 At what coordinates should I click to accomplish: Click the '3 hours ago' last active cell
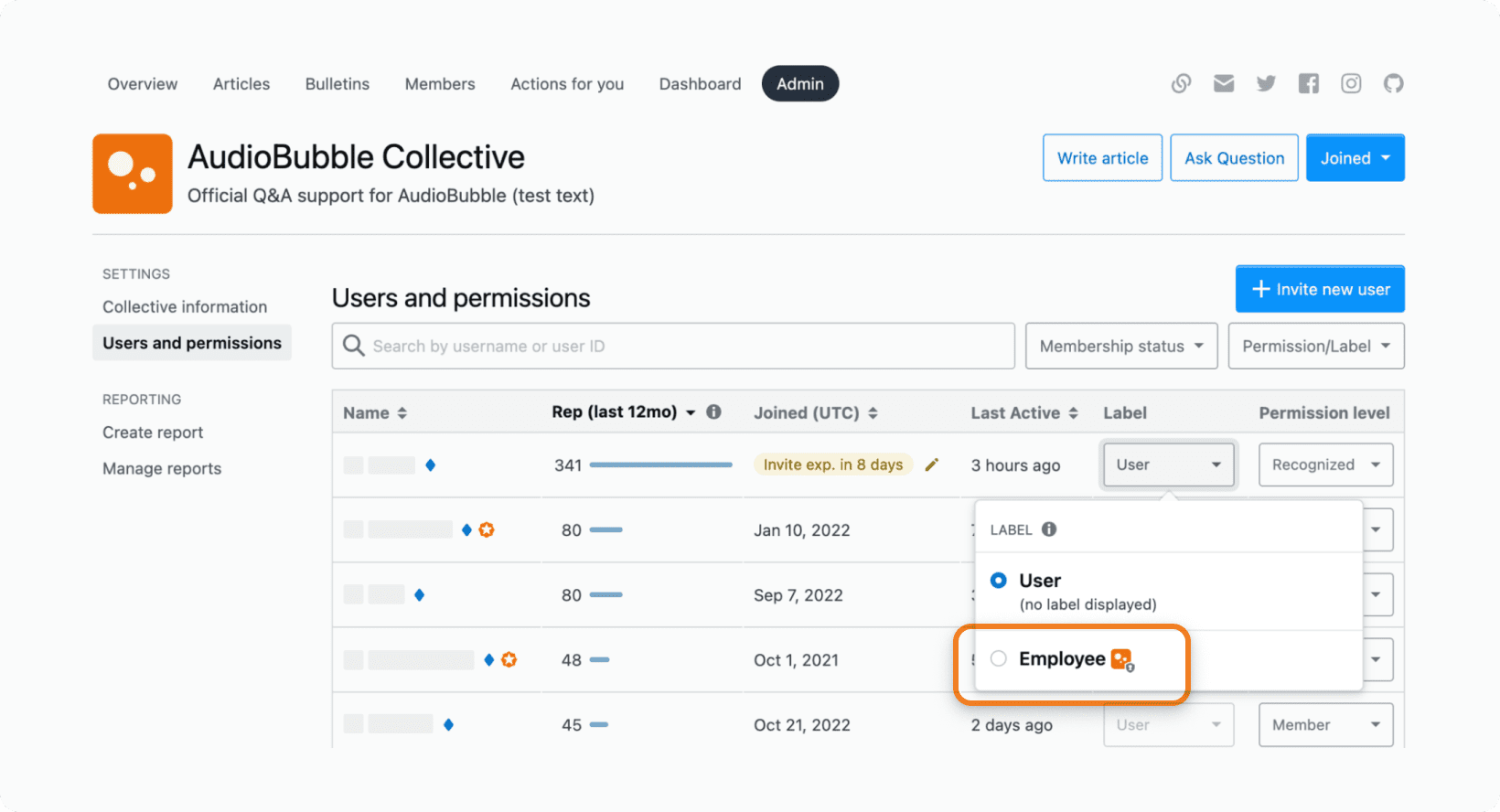(x=1015, y=465)
